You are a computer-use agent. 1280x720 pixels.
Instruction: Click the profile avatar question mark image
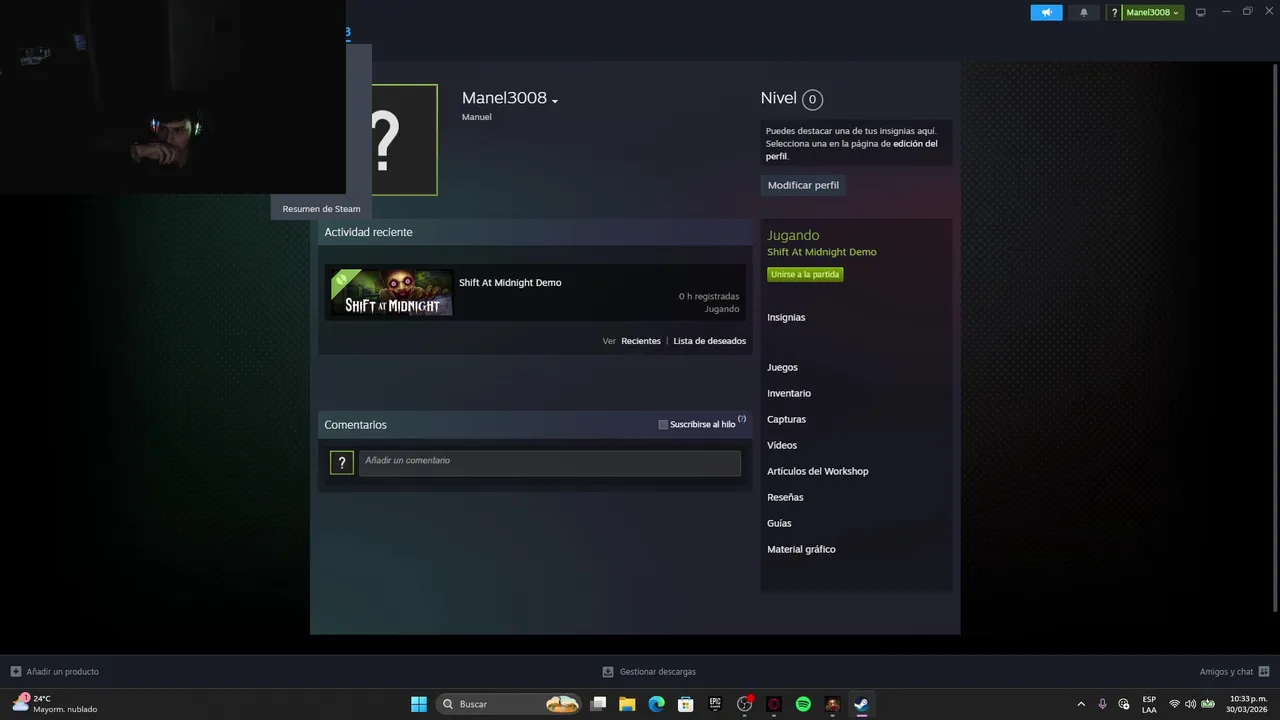tap(404, 140)
